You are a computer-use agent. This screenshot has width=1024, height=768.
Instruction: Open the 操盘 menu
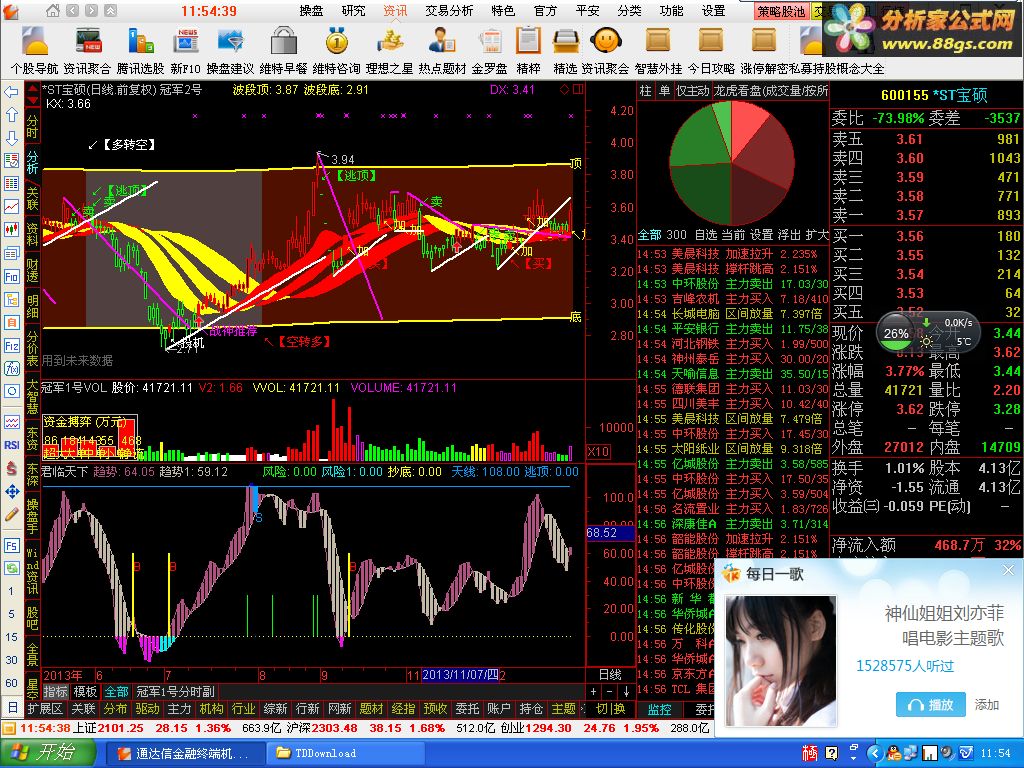point(312,10)
